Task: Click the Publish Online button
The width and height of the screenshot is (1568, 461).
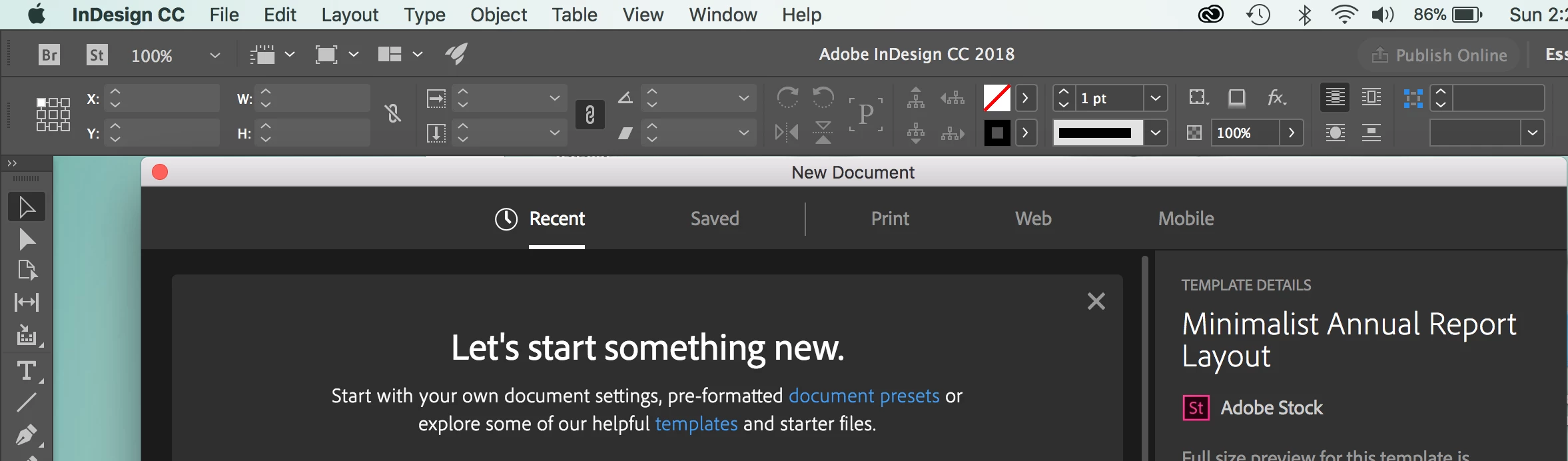Action: 1439,55
